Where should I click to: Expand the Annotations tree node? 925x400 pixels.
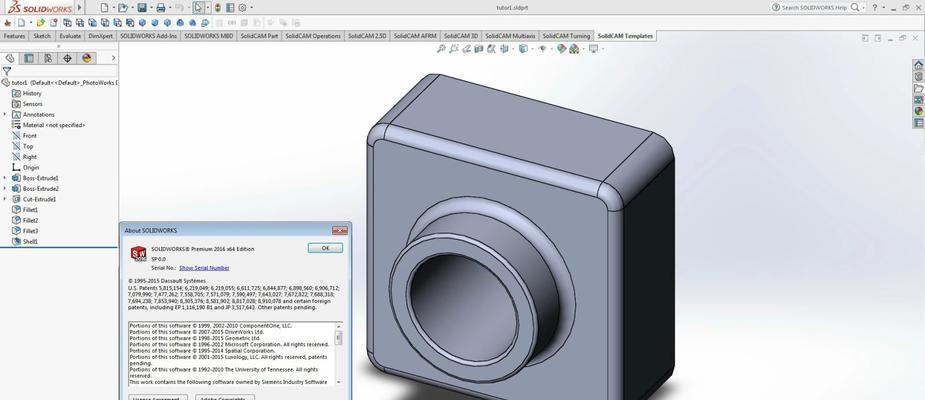(5, 114)
